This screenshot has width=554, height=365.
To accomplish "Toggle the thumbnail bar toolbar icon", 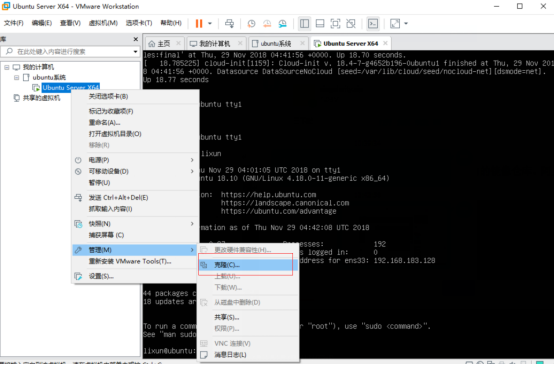I will 320,24.
